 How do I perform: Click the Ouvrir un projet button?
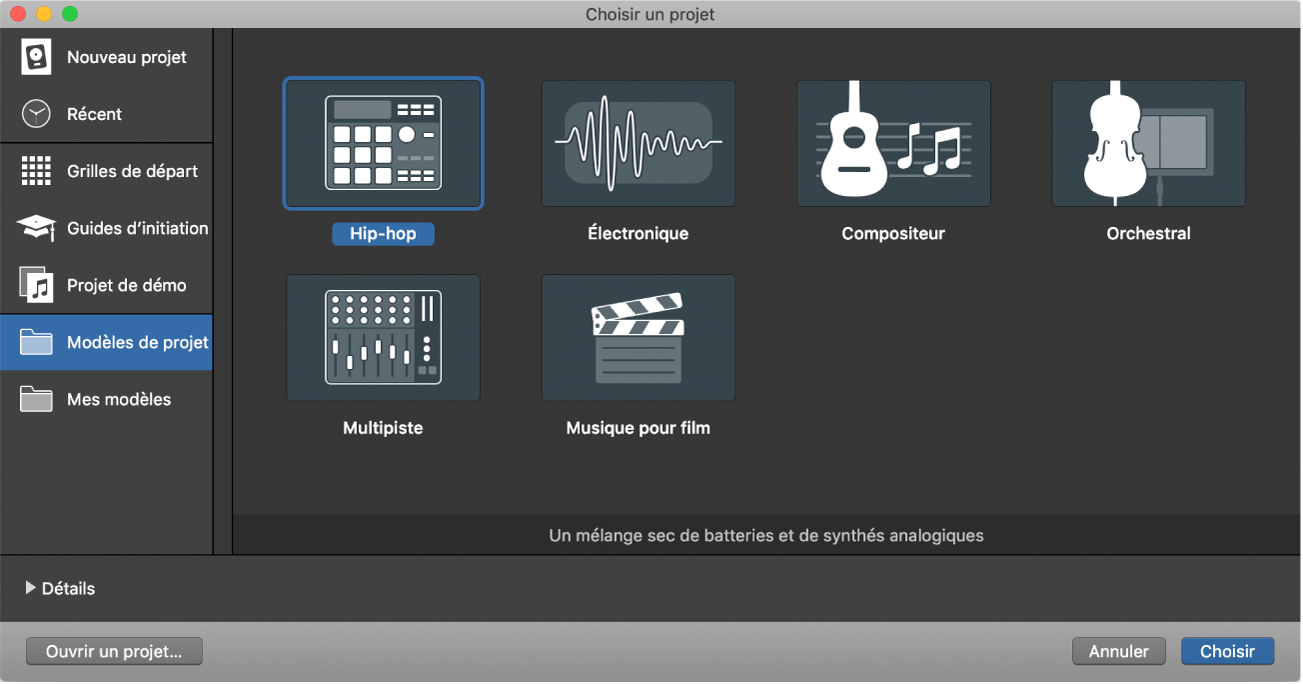coord(114,651)
